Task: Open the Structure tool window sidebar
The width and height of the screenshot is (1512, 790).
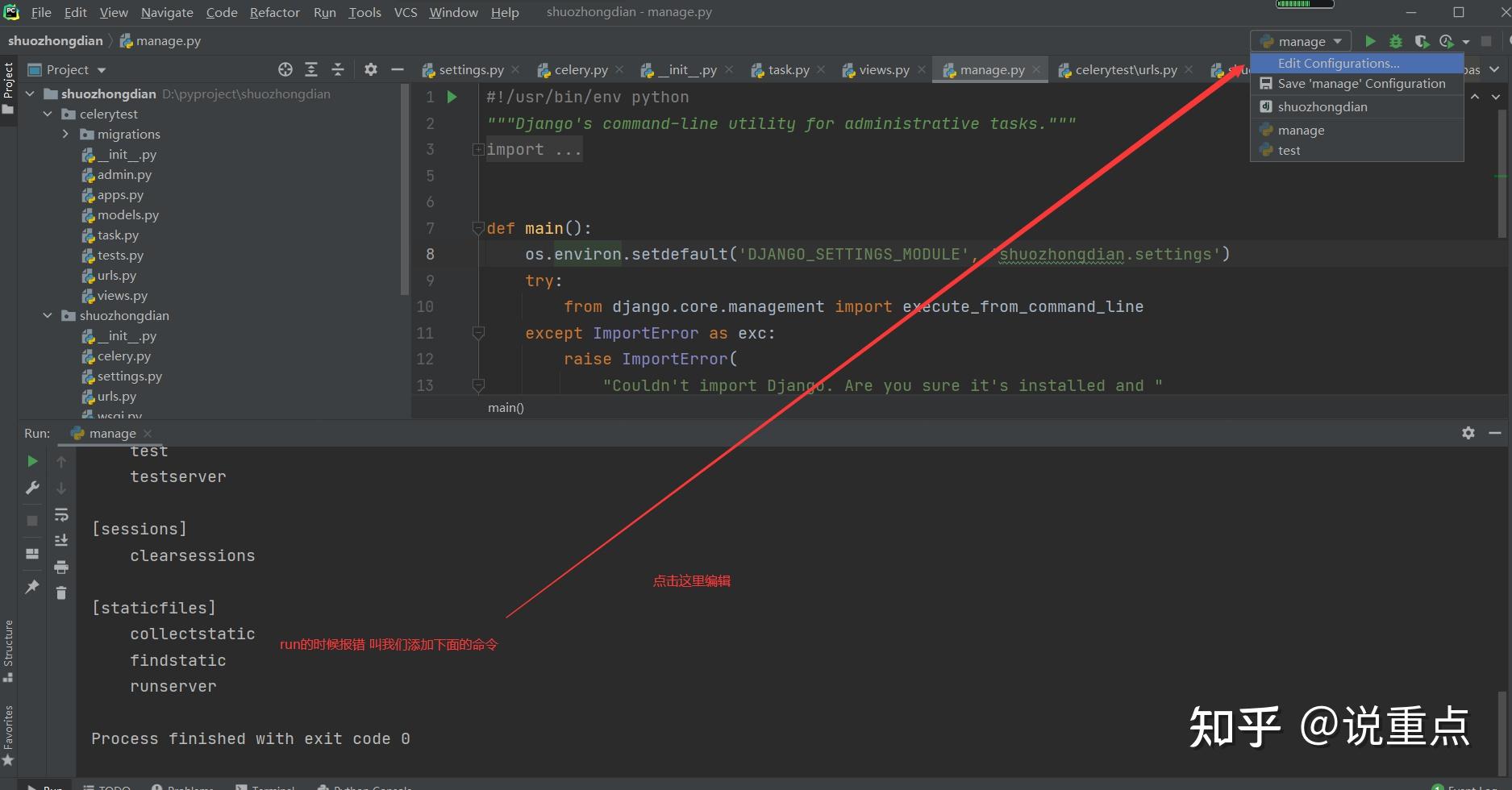Action: pyautogui.click(x=8, y=651)
